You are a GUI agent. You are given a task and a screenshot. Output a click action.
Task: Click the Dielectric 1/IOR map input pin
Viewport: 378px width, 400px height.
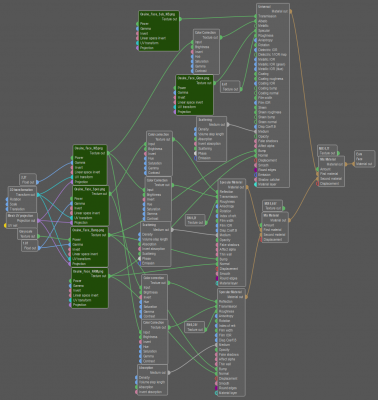point(256,55)
